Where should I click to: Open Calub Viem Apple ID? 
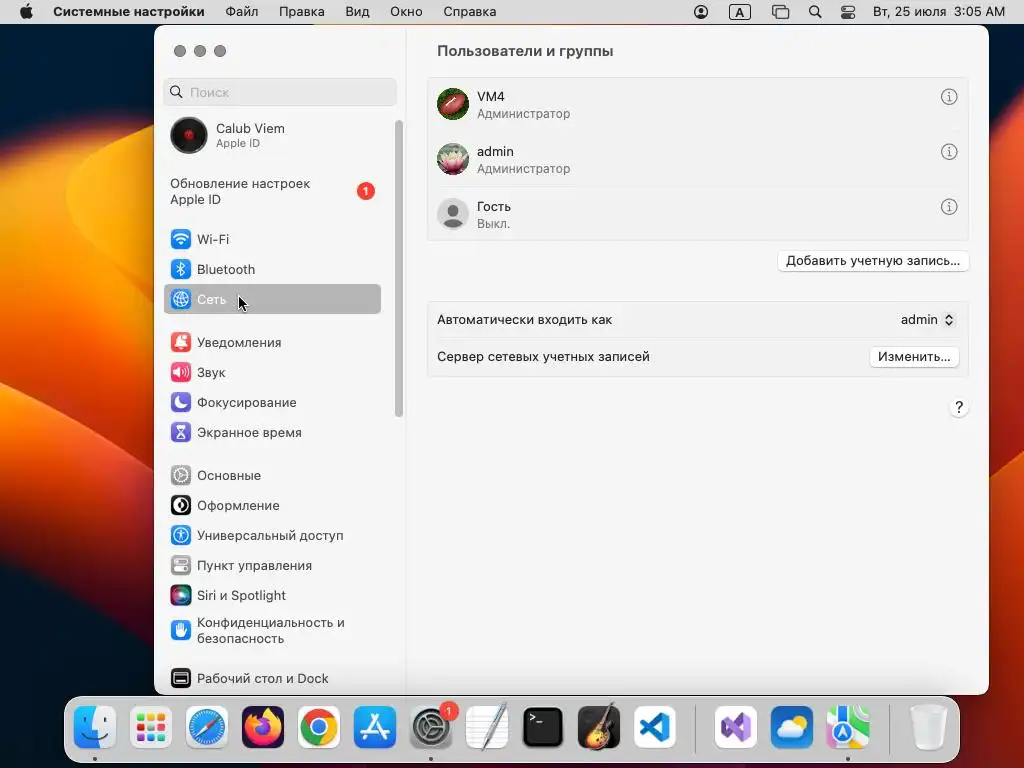tap(272, 135)
